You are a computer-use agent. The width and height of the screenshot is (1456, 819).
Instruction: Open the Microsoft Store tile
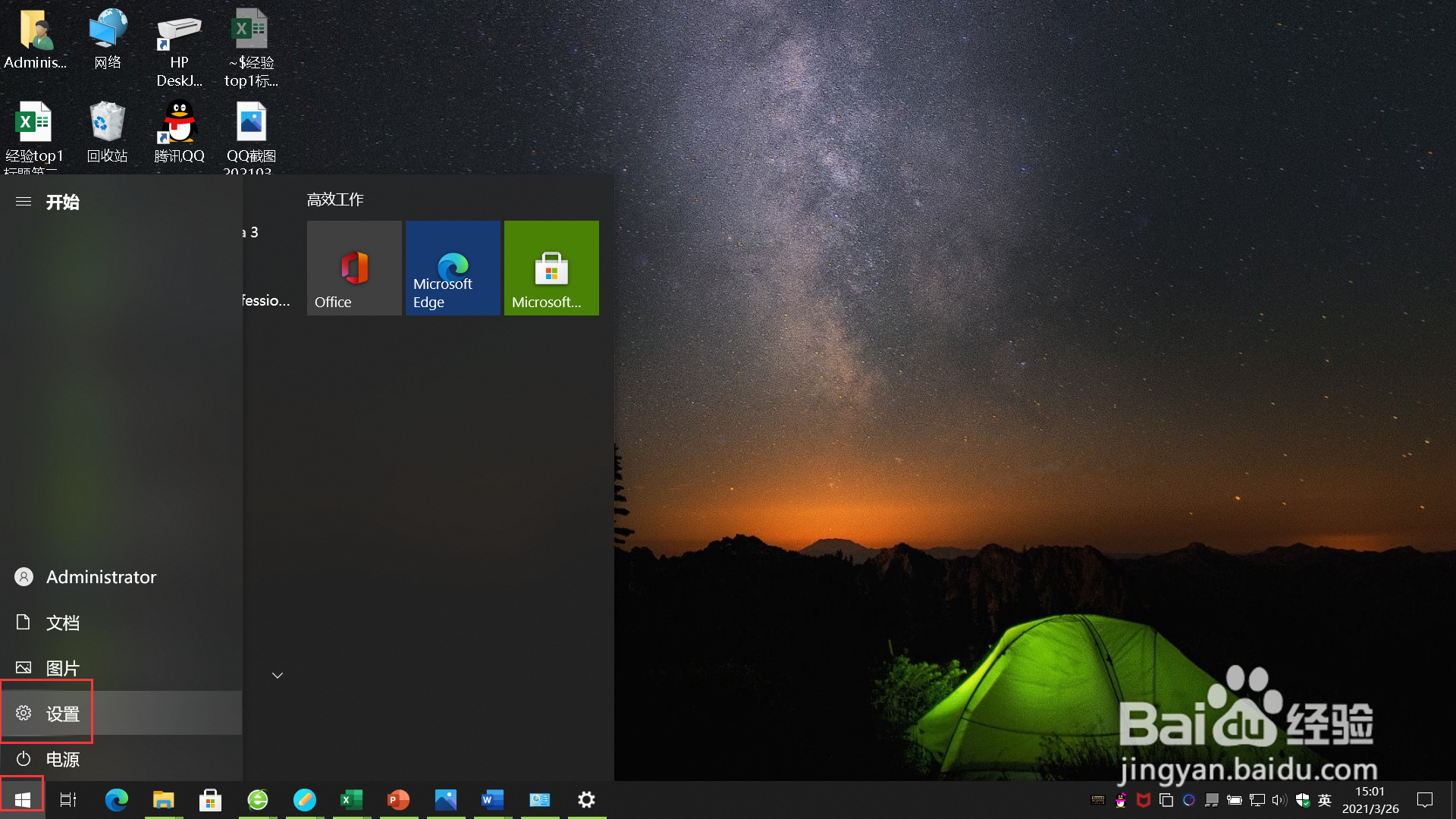pos(551,268)
